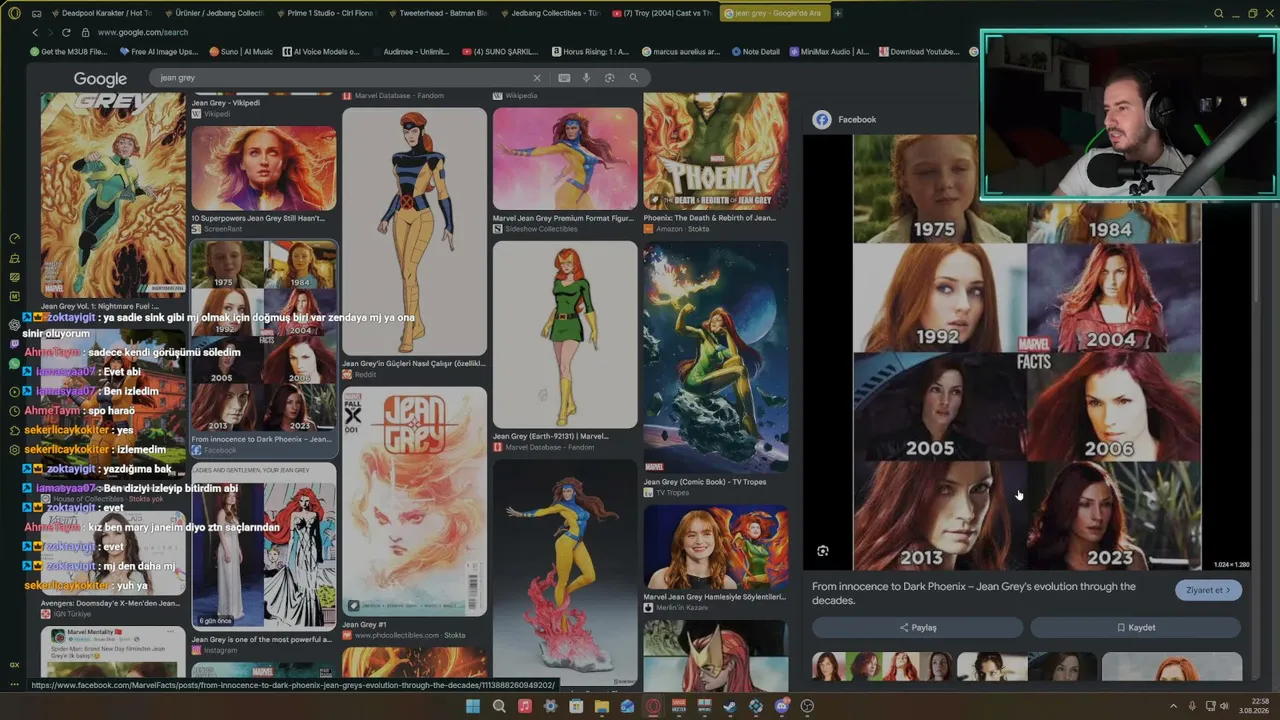This screenshot has width=1280, height=720.
Task: Open the music app on the taskbar
Action: pos(525,706)
